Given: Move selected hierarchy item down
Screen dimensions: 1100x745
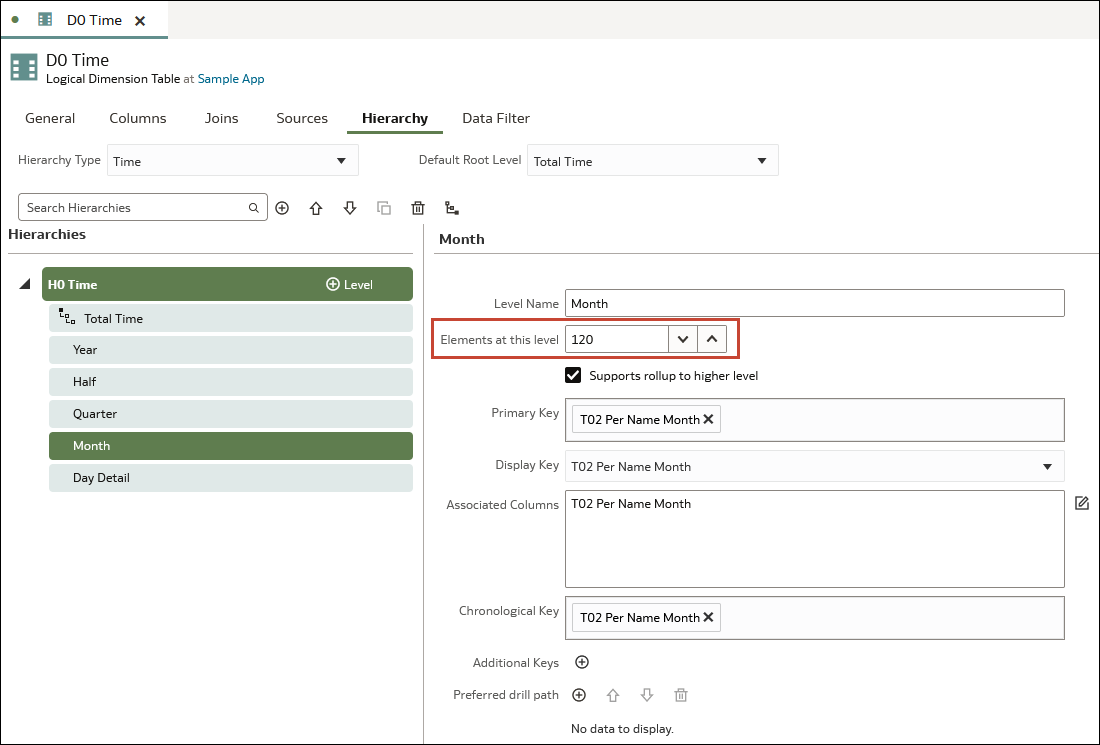Looking at the screenshot, I should [350, 208].
